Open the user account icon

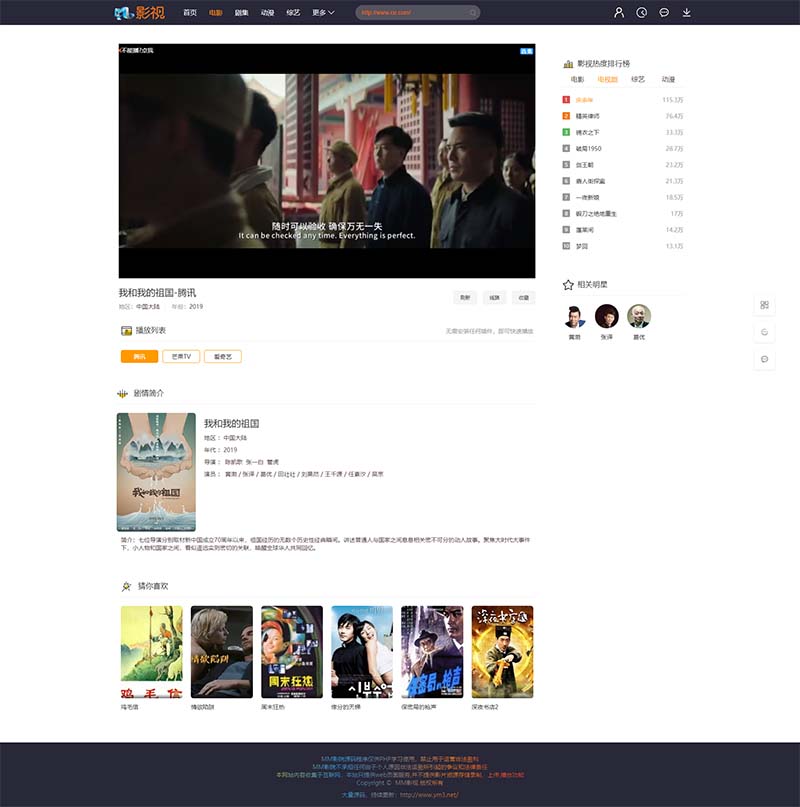click(x=619, y=12)
